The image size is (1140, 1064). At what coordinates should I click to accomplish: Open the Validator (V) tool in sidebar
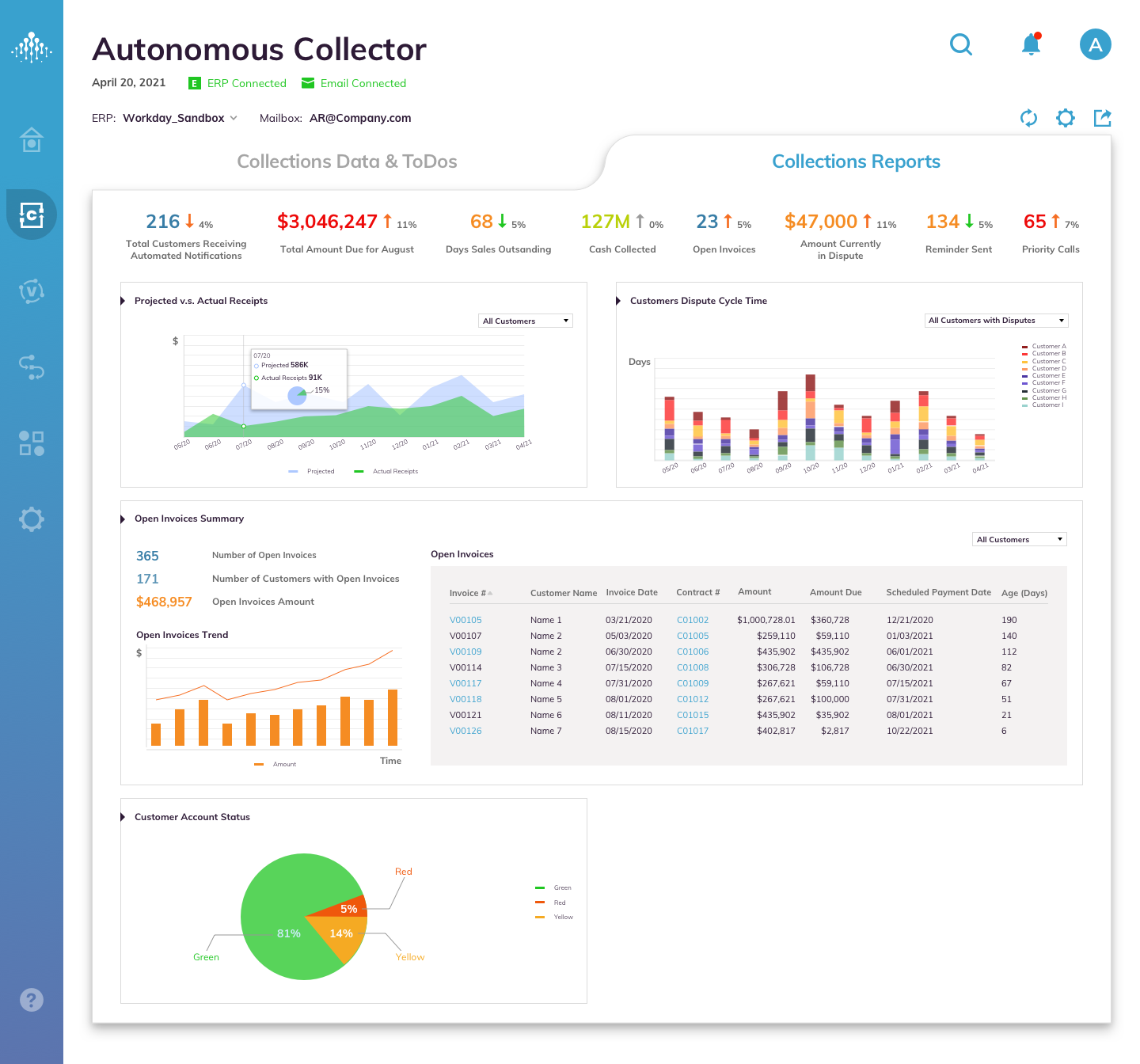(x=32, y=291)
